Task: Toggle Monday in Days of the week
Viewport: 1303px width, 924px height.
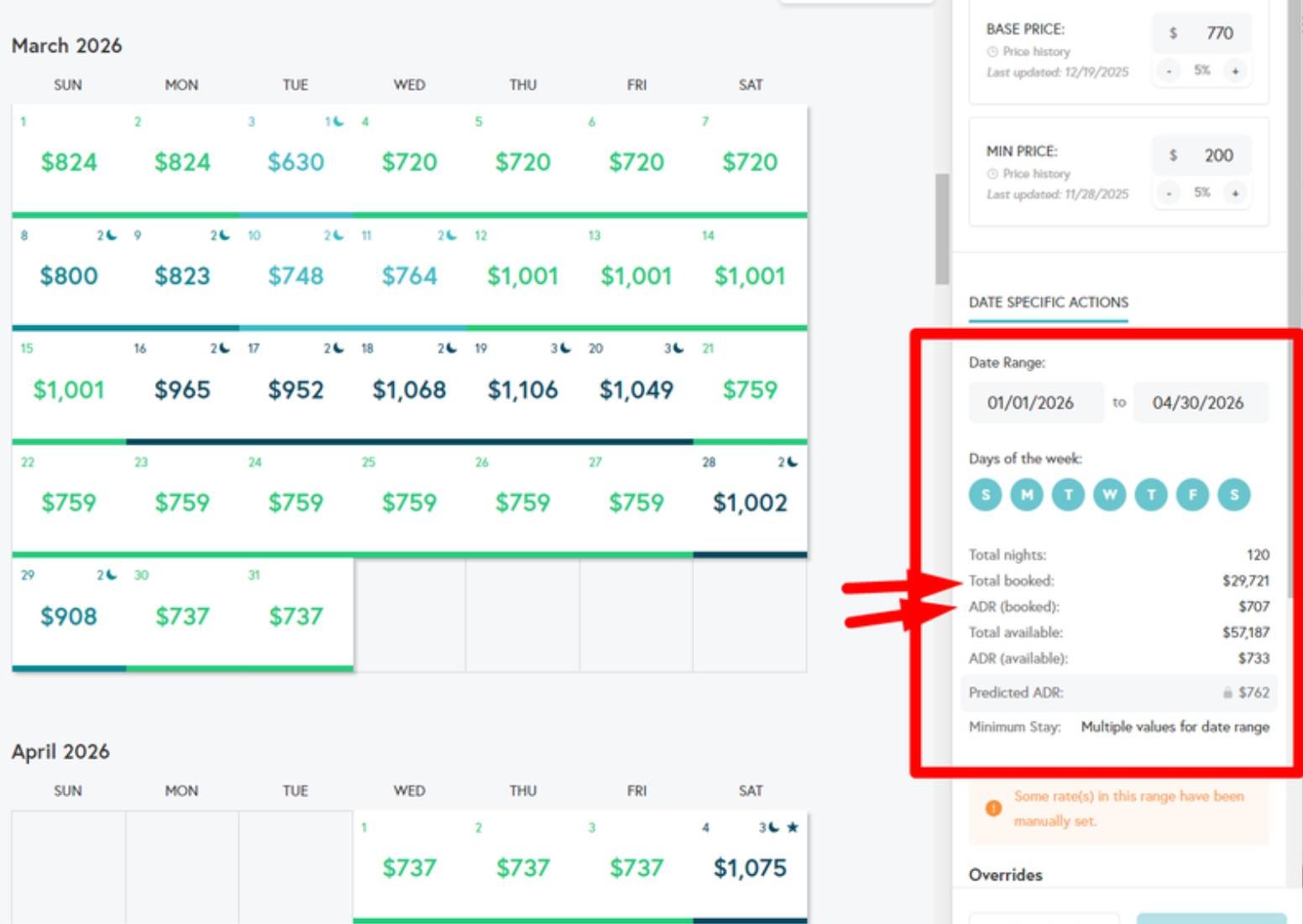Action: [x=1026, y=495]
